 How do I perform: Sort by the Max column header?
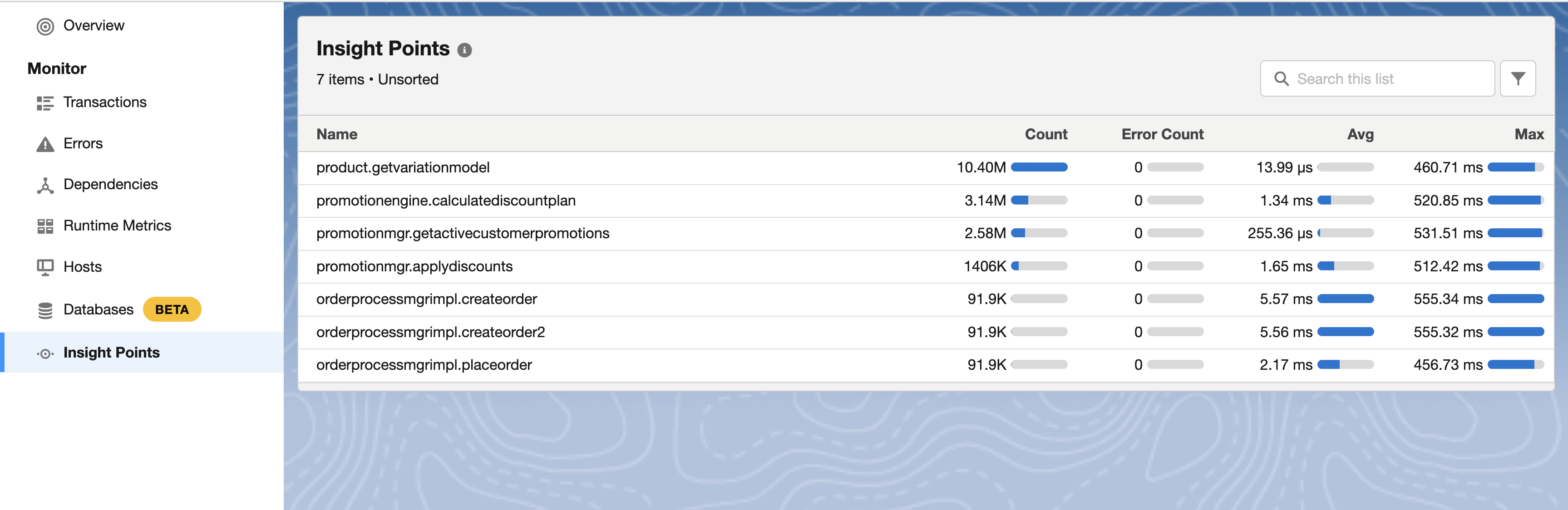tap(1528, 134)
